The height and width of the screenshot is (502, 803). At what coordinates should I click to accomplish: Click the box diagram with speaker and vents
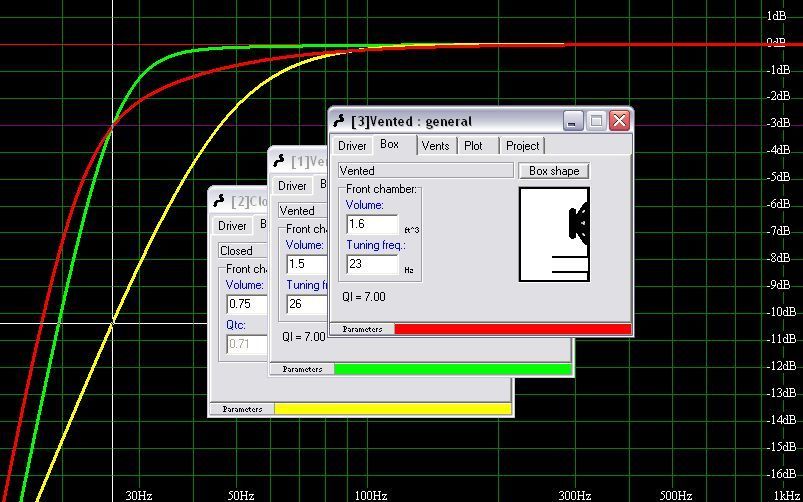[554, 234]
